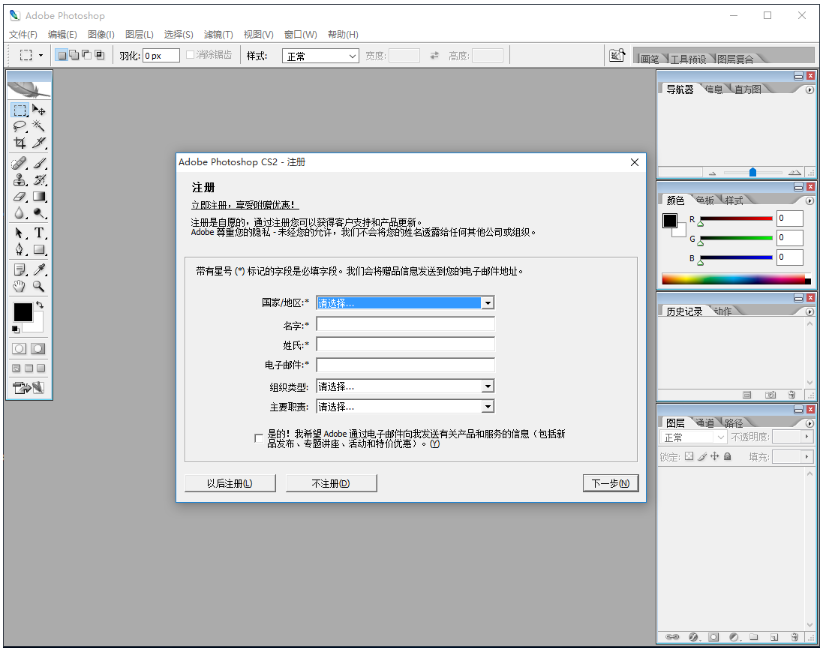Enable the Adobe email updates checkbox
The width and height of the screenshot is (822, 648).
click(259, 438)
